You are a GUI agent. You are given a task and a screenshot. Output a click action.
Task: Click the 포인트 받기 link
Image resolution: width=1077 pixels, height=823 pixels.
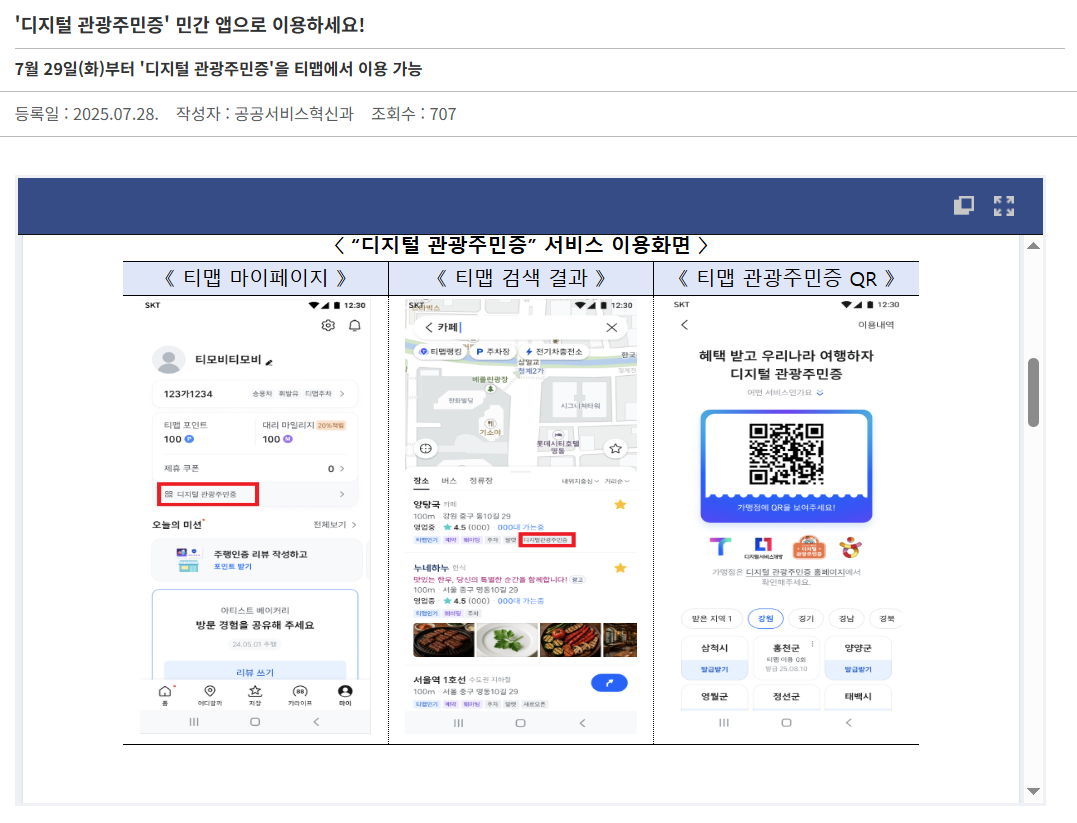[x=233, y=567]
